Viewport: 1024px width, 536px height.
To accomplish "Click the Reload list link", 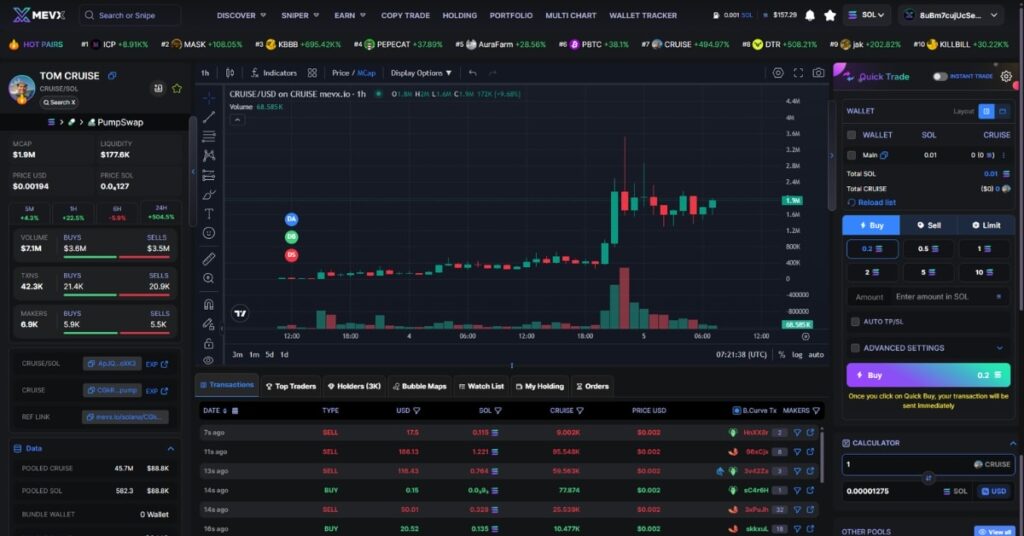I will [x=871, y=202].
